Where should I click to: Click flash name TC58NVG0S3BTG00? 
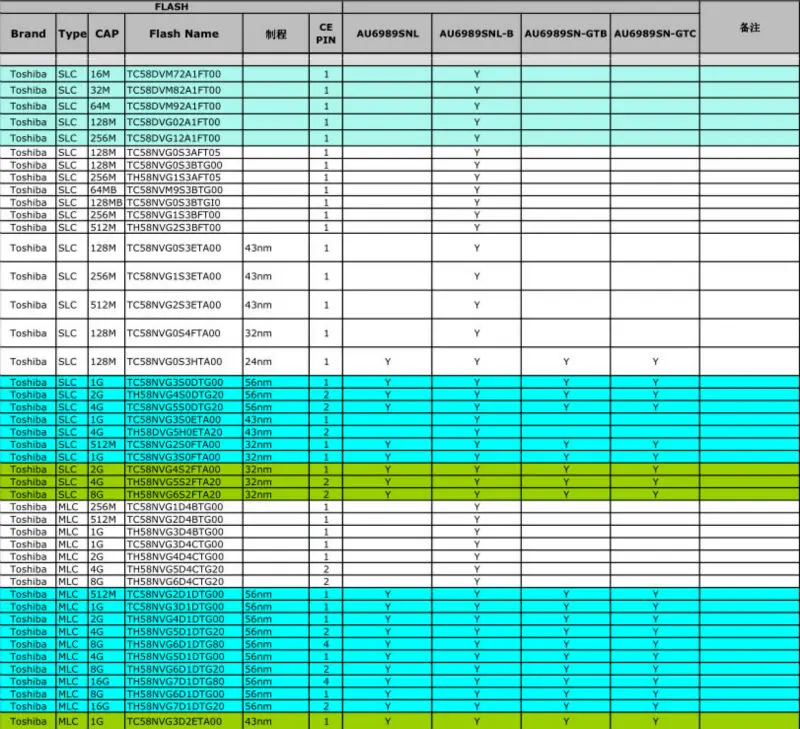pos(174,165)
